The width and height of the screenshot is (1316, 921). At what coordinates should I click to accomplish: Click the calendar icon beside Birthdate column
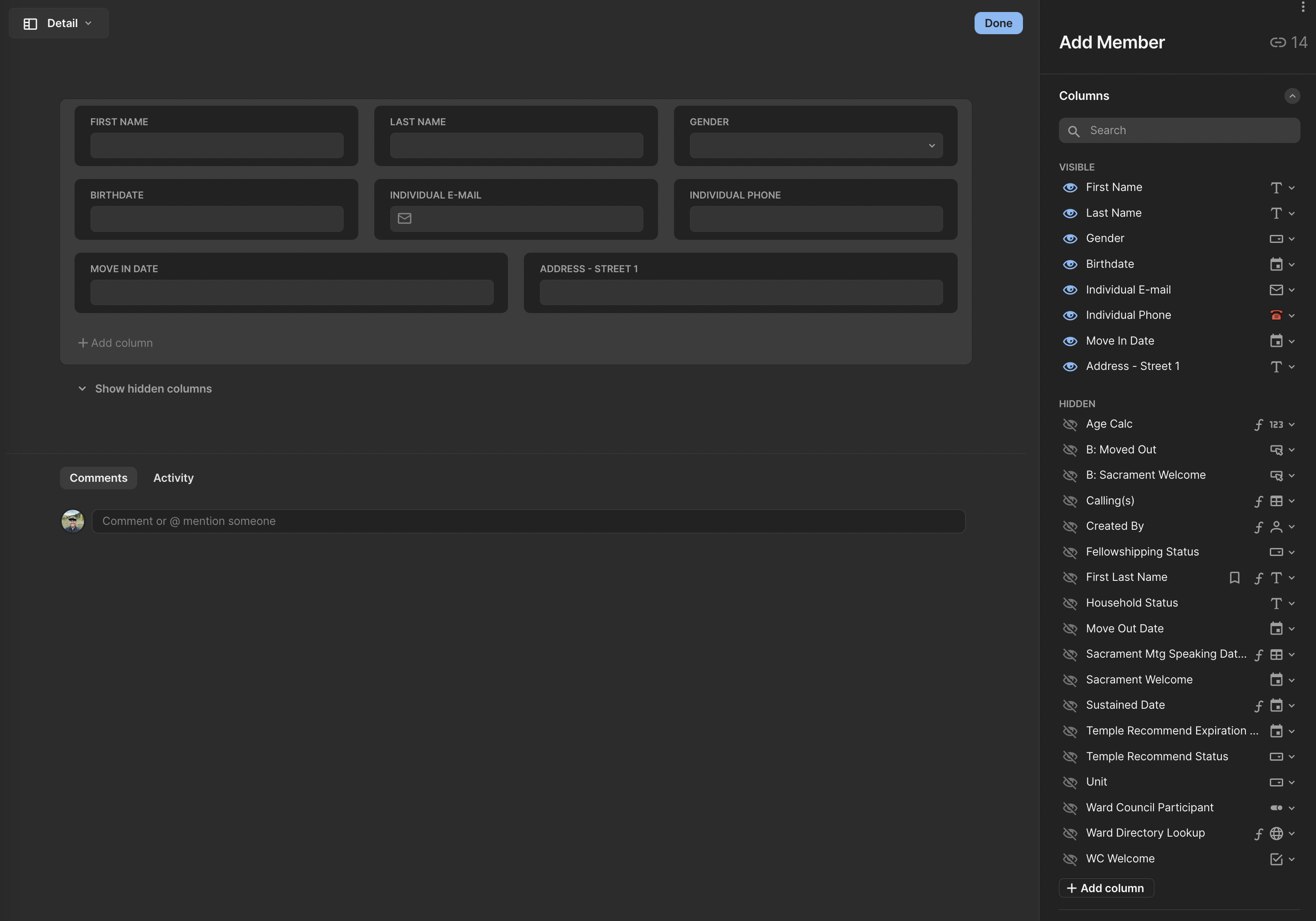1277,264
